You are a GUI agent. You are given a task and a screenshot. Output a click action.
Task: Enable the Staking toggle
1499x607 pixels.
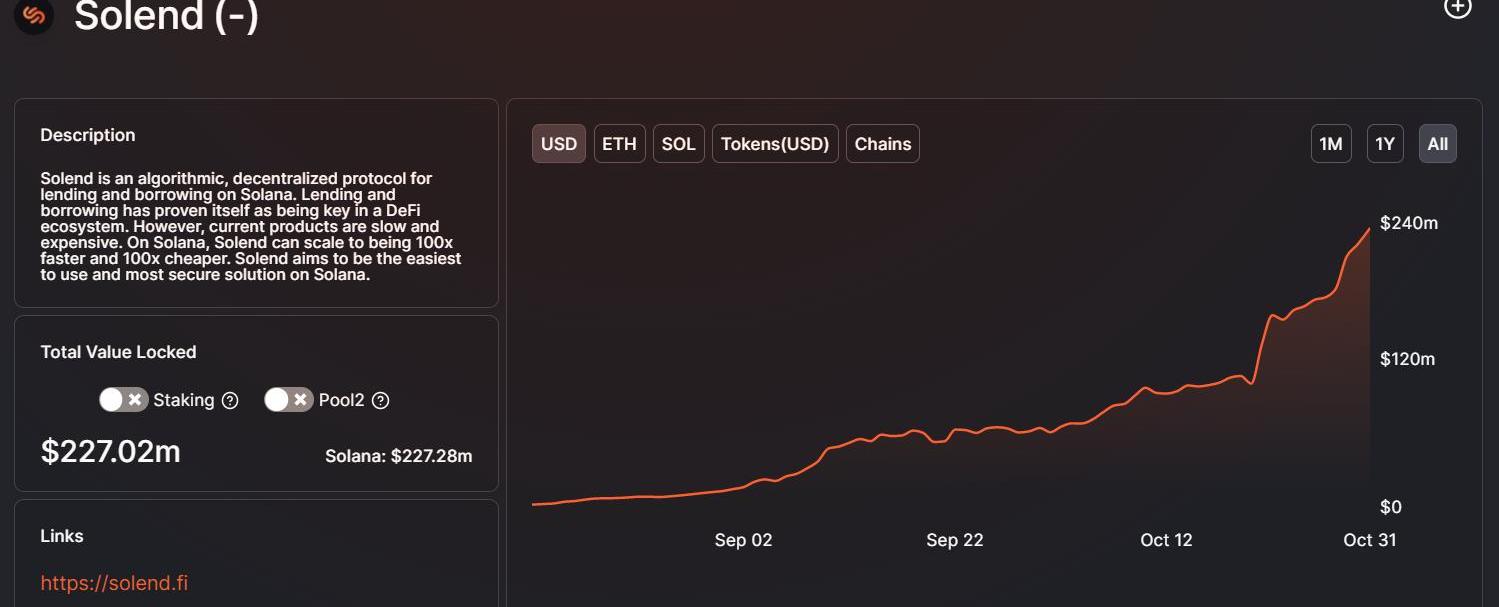coord(124,400)
